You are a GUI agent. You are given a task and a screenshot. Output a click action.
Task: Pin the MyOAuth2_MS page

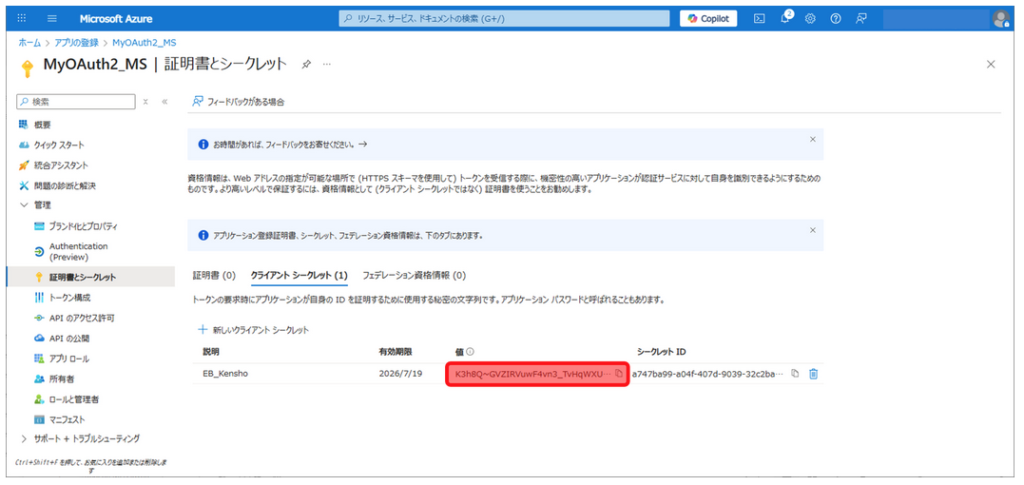(x=306, y=64)
